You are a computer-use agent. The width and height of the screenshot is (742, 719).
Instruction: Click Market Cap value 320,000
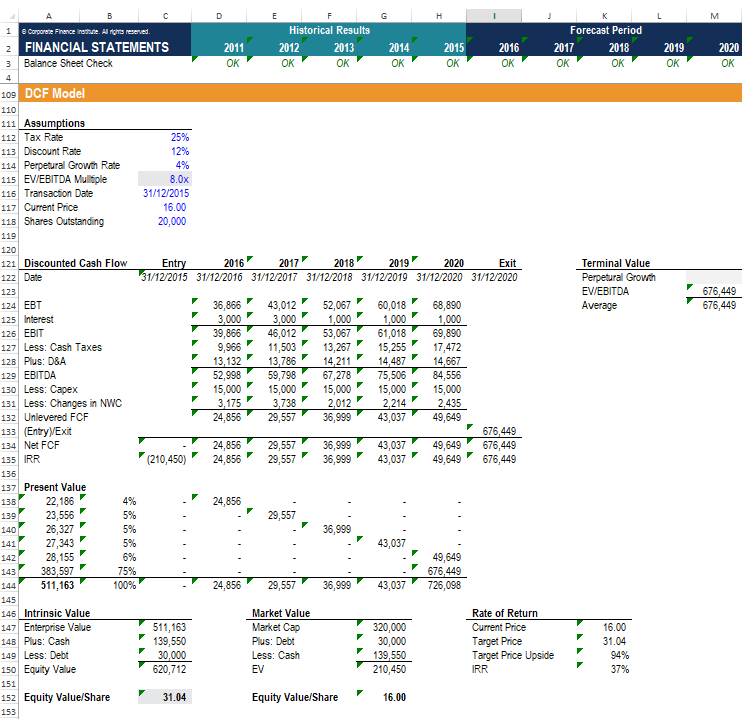(389, 628)
